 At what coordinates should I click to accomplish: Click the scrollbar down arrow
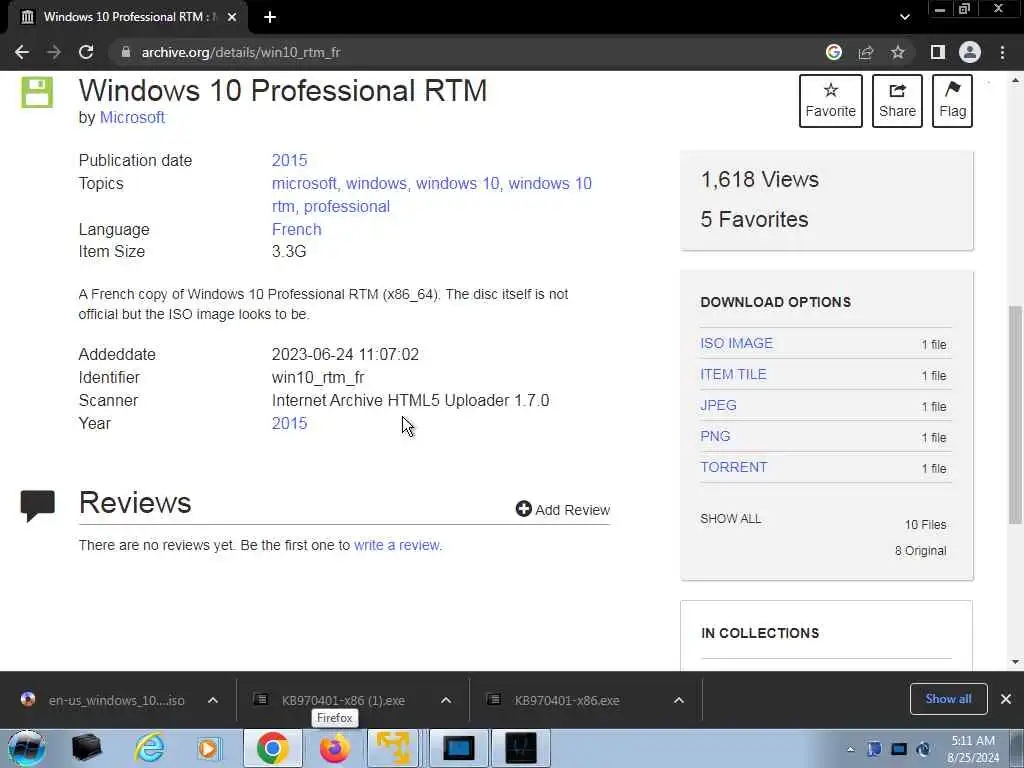point(1015,662)
